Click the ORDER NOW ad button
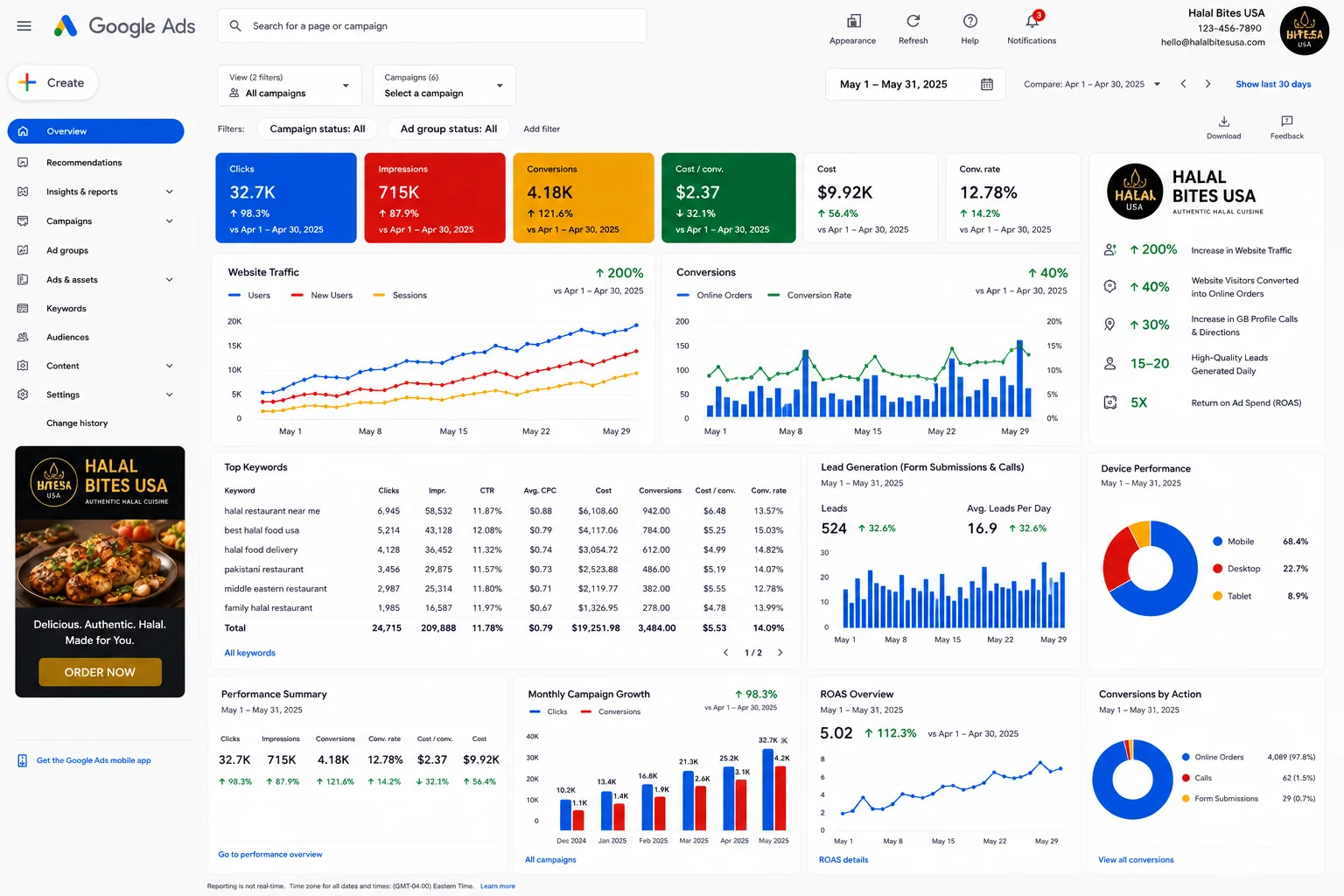 (100, 672)
